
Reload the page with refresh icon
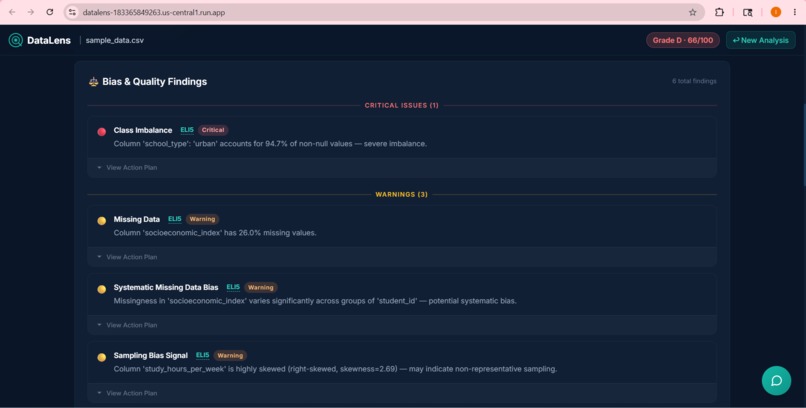(49, 12)
